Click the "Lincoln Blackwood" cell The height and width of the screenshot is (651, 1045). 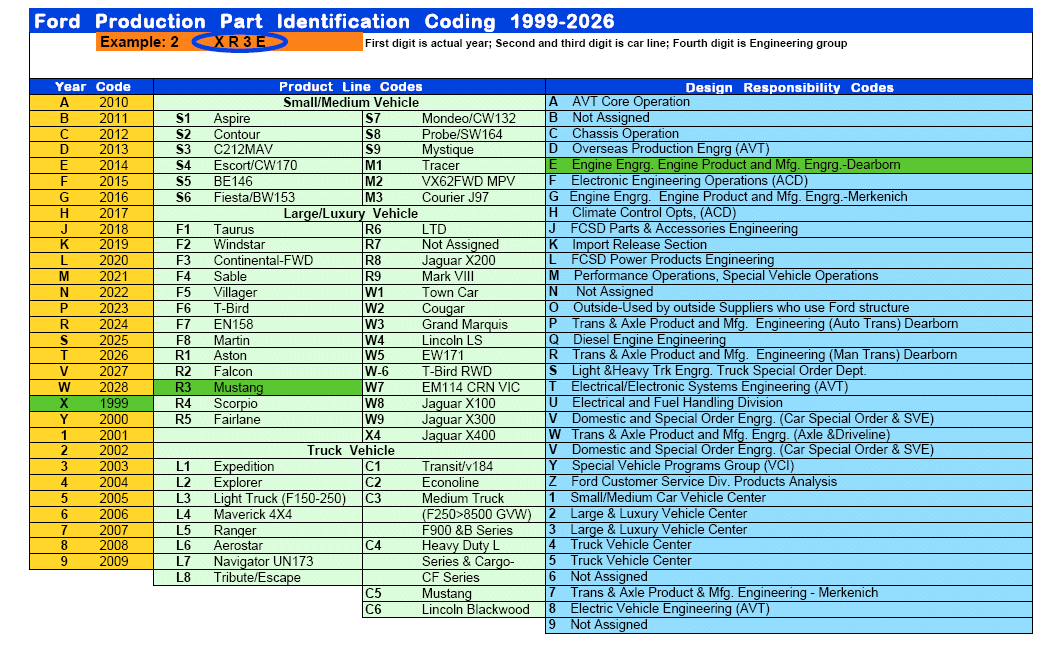(x=475, y=609)
